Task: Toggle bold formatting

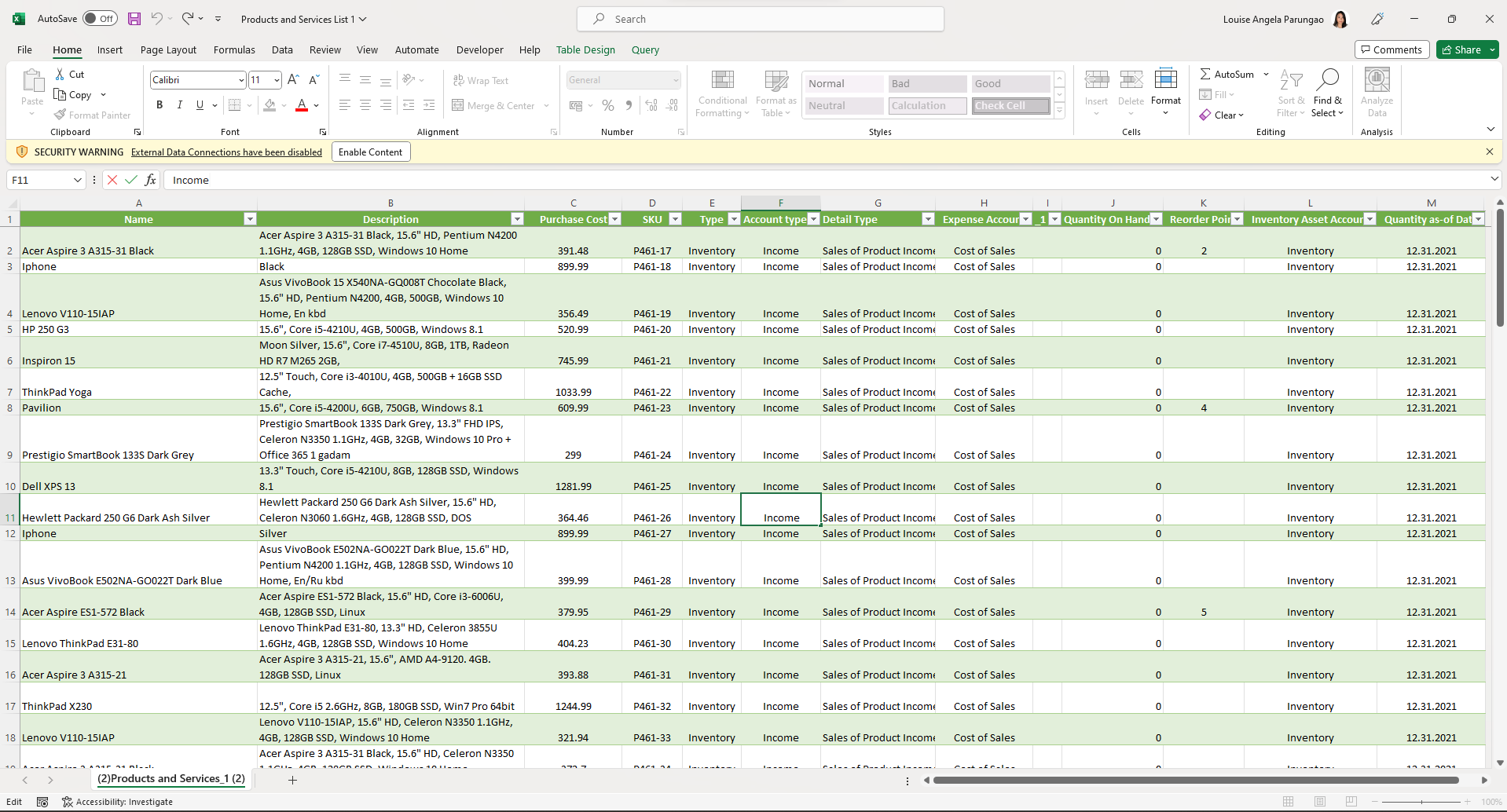Action: (159, 104)
